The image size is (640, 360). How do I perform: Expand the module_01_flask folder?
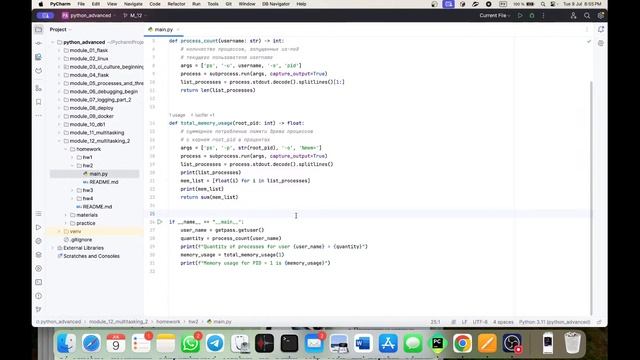(x=59, y=50)
